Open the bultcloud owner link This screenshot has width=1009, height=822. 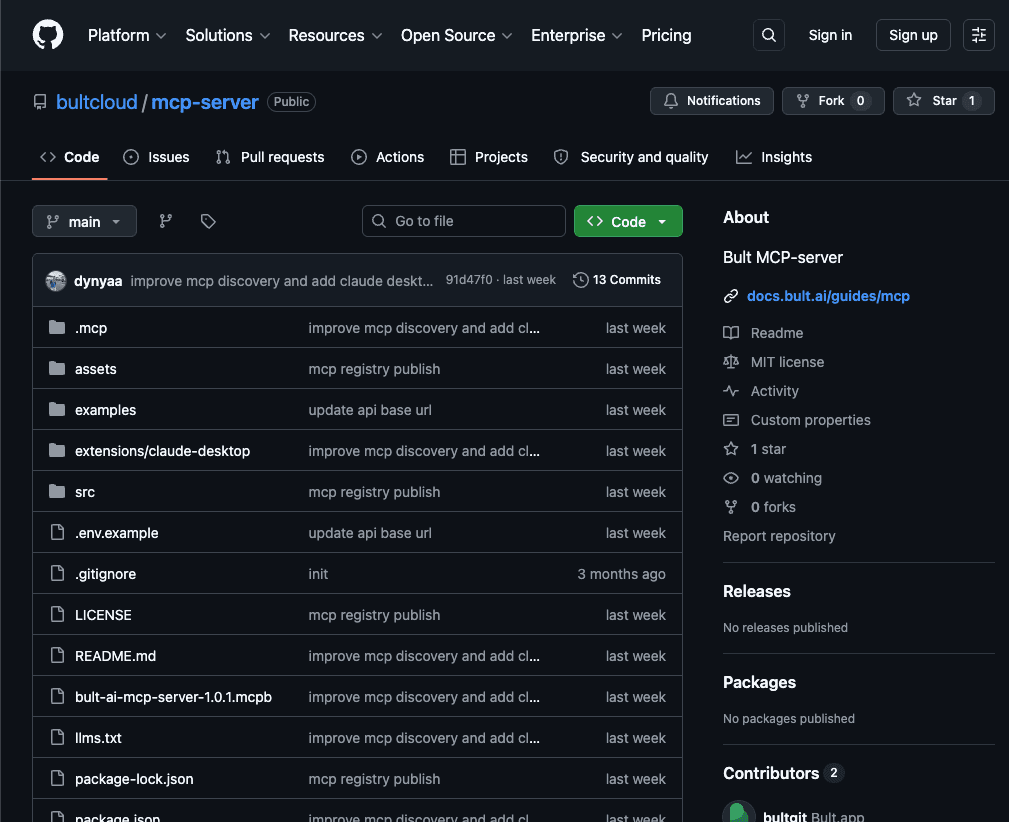pos(97,102)
